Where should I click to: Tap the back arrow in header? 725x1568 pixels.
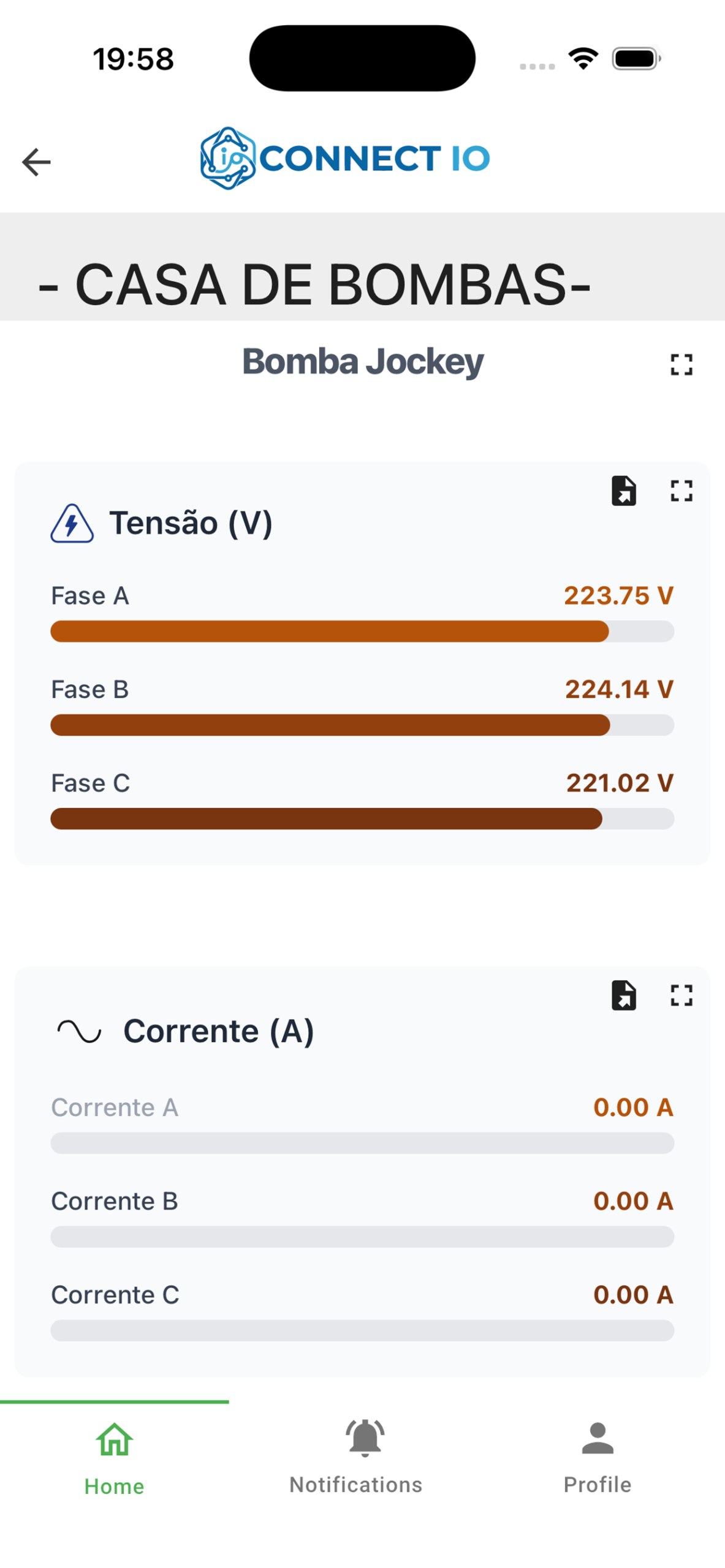[x=36, y=162]
